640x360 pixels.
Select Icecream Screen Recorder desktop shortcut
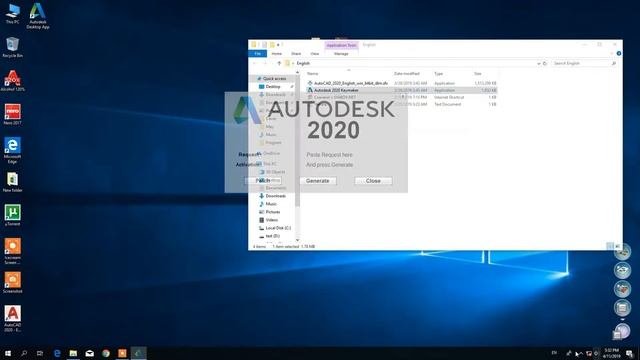pos(12,251)
